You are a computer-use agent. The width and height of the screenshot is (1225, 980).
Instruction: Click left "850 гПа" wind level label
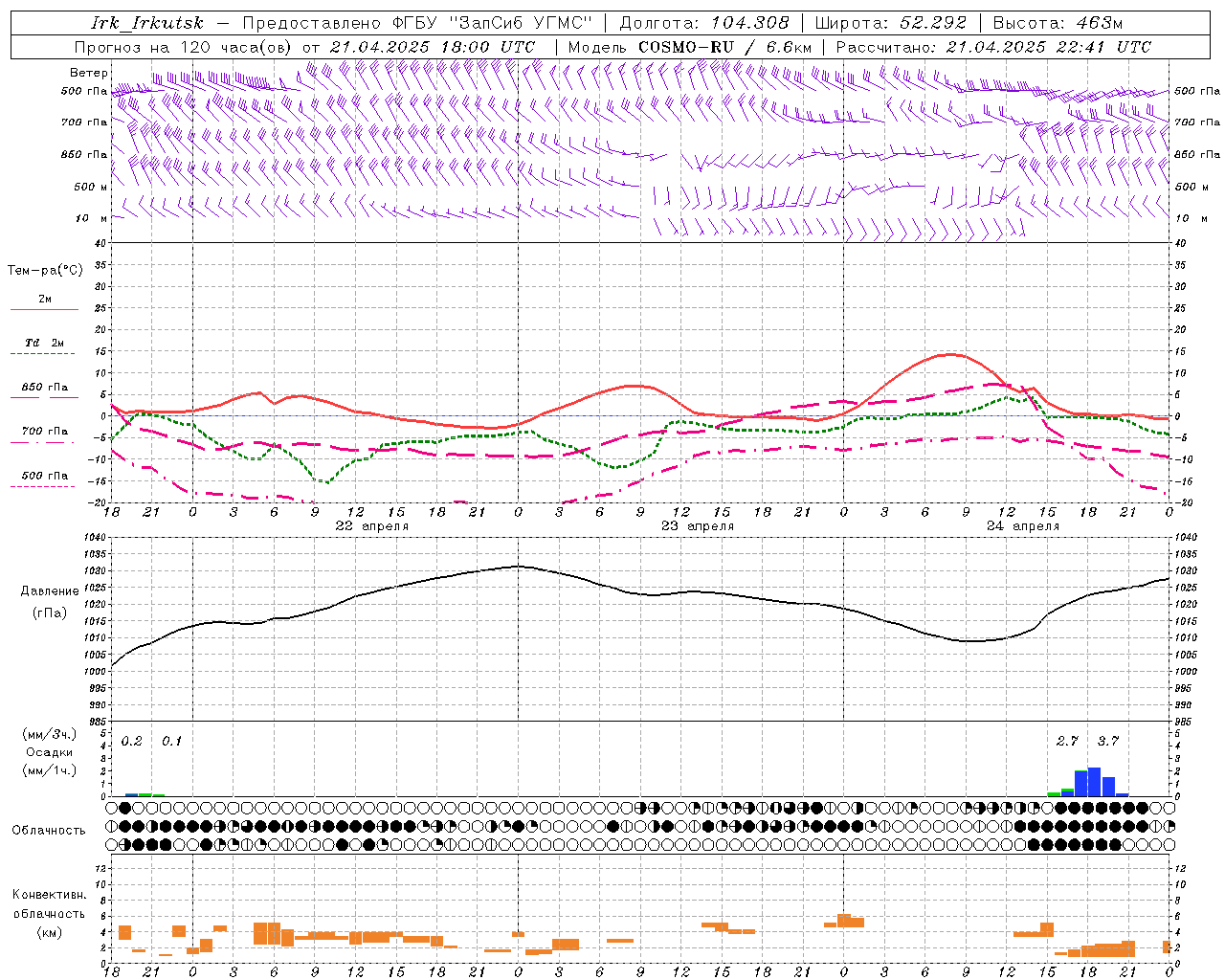84,154
